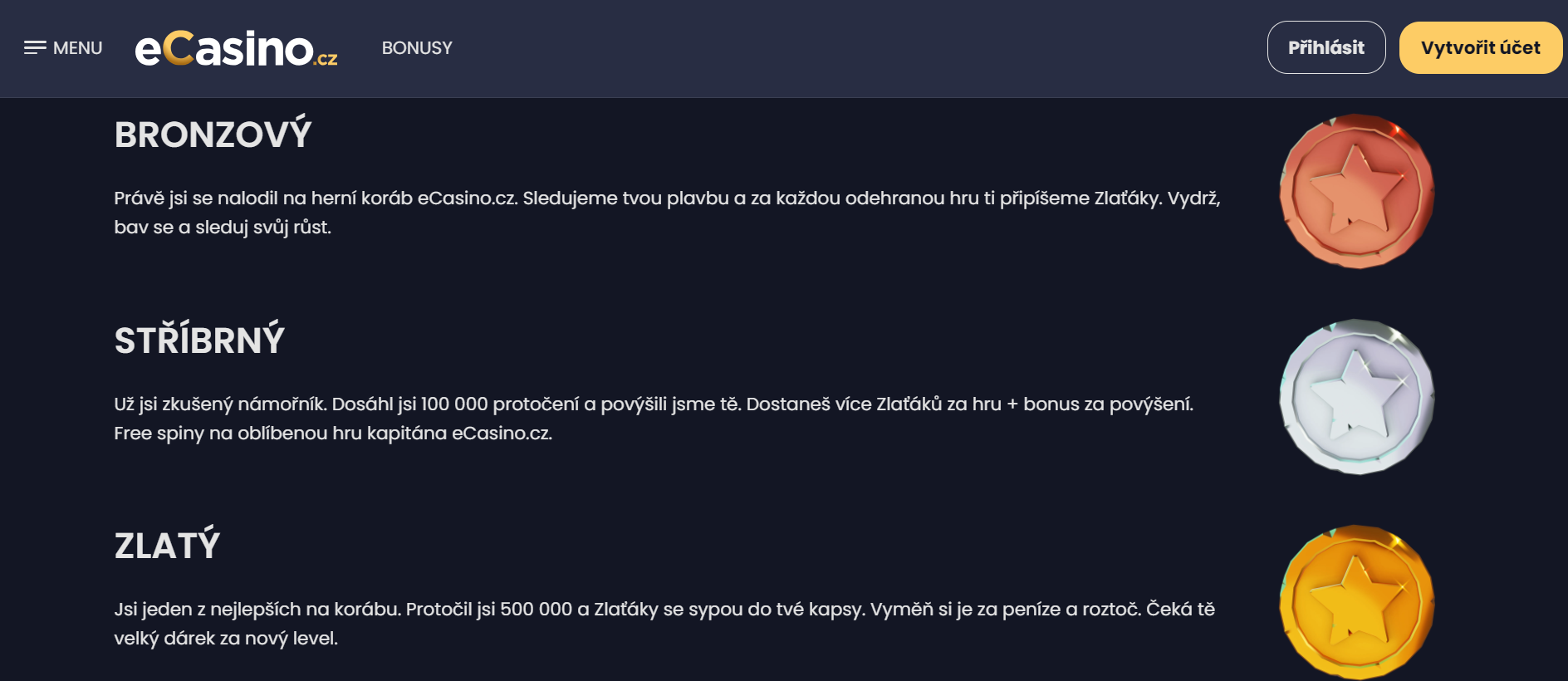Screen dimensions: 1568x681
Task: Click the eCasino.cz logo
Action: point(236,48)
